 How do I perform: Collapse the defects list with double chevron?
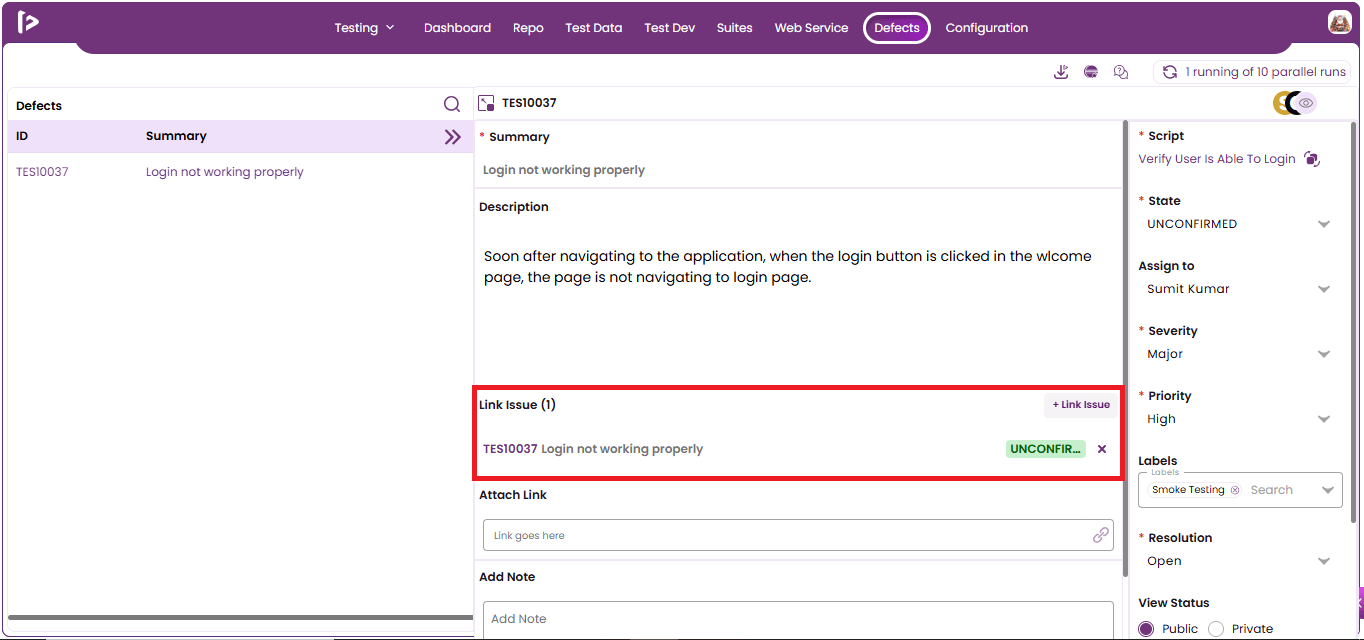tap(453, 137)
